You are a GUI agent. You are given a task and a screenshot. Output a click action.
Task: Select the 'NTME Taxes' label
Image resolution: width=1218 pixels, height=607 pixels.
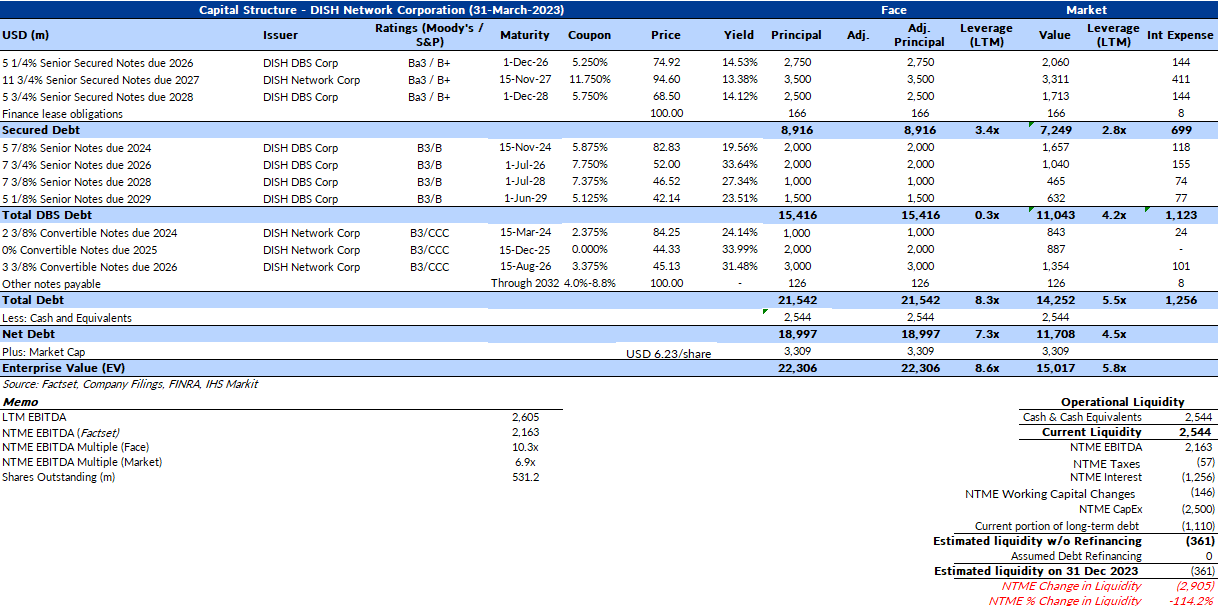click(x=1107, y=464)
